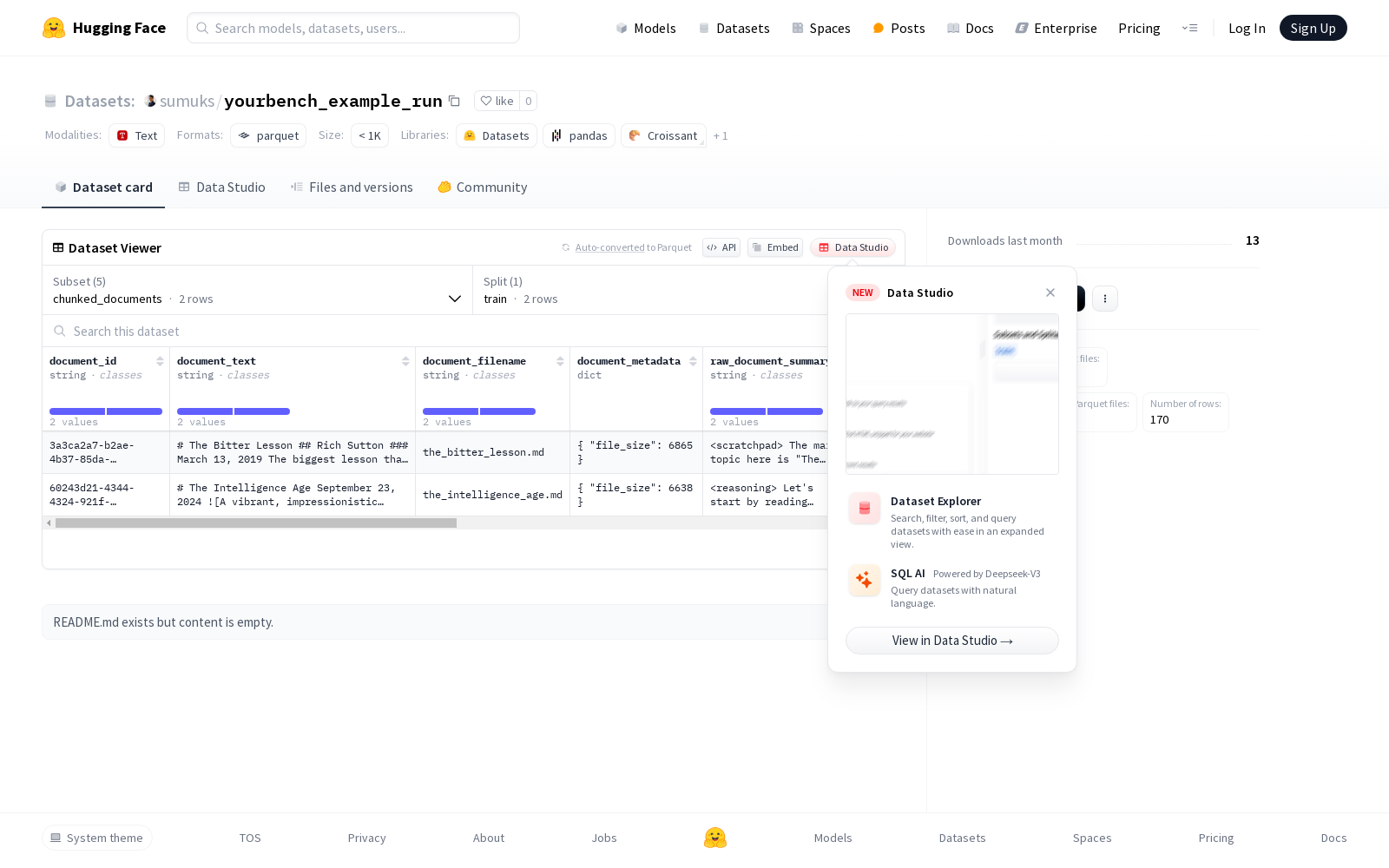Click the Datasets: breadcrumb link

[100, 101]
